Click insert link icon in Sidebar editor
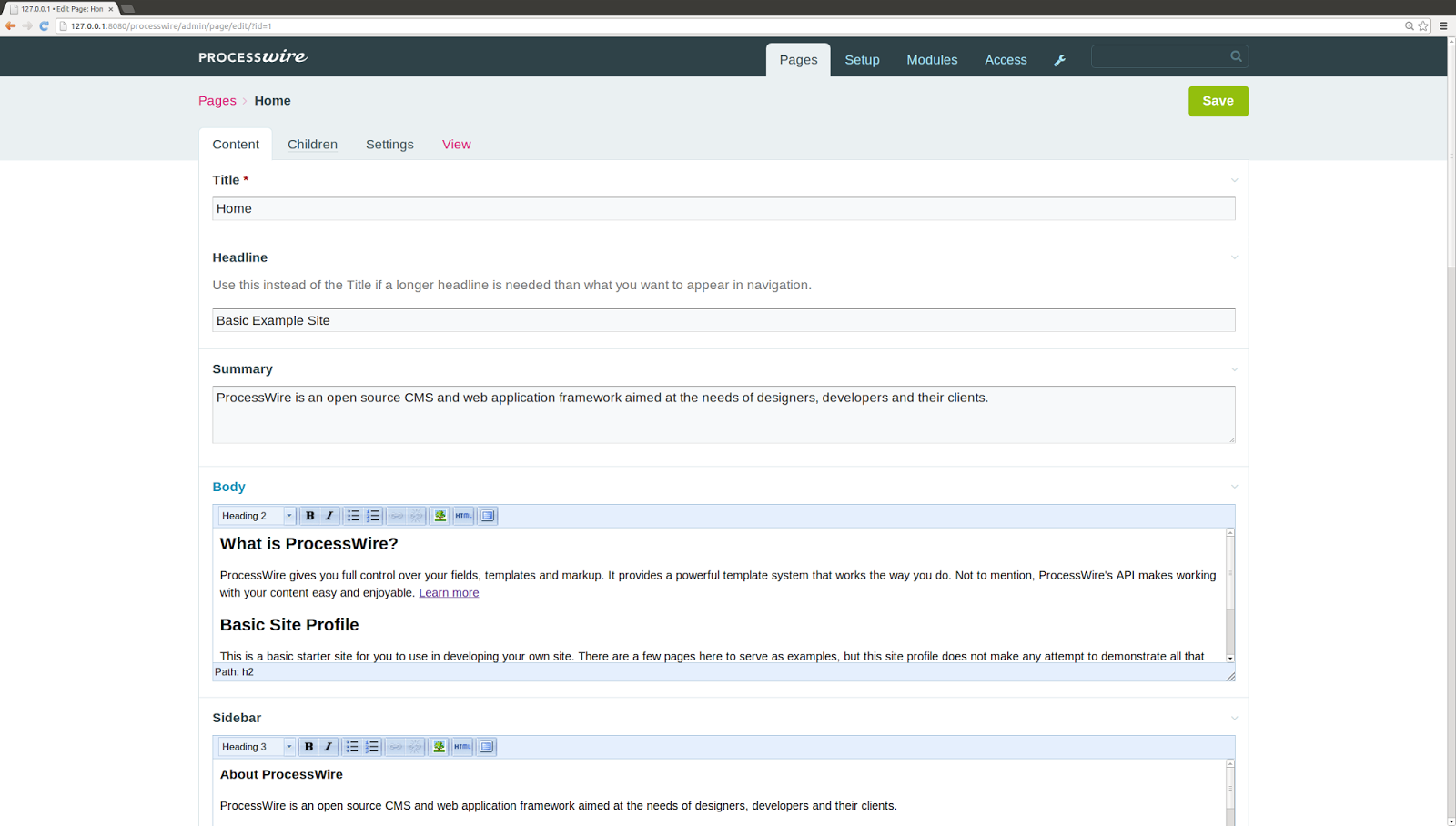This screenshot has height=826, width=1456. (x=396, y=747)
